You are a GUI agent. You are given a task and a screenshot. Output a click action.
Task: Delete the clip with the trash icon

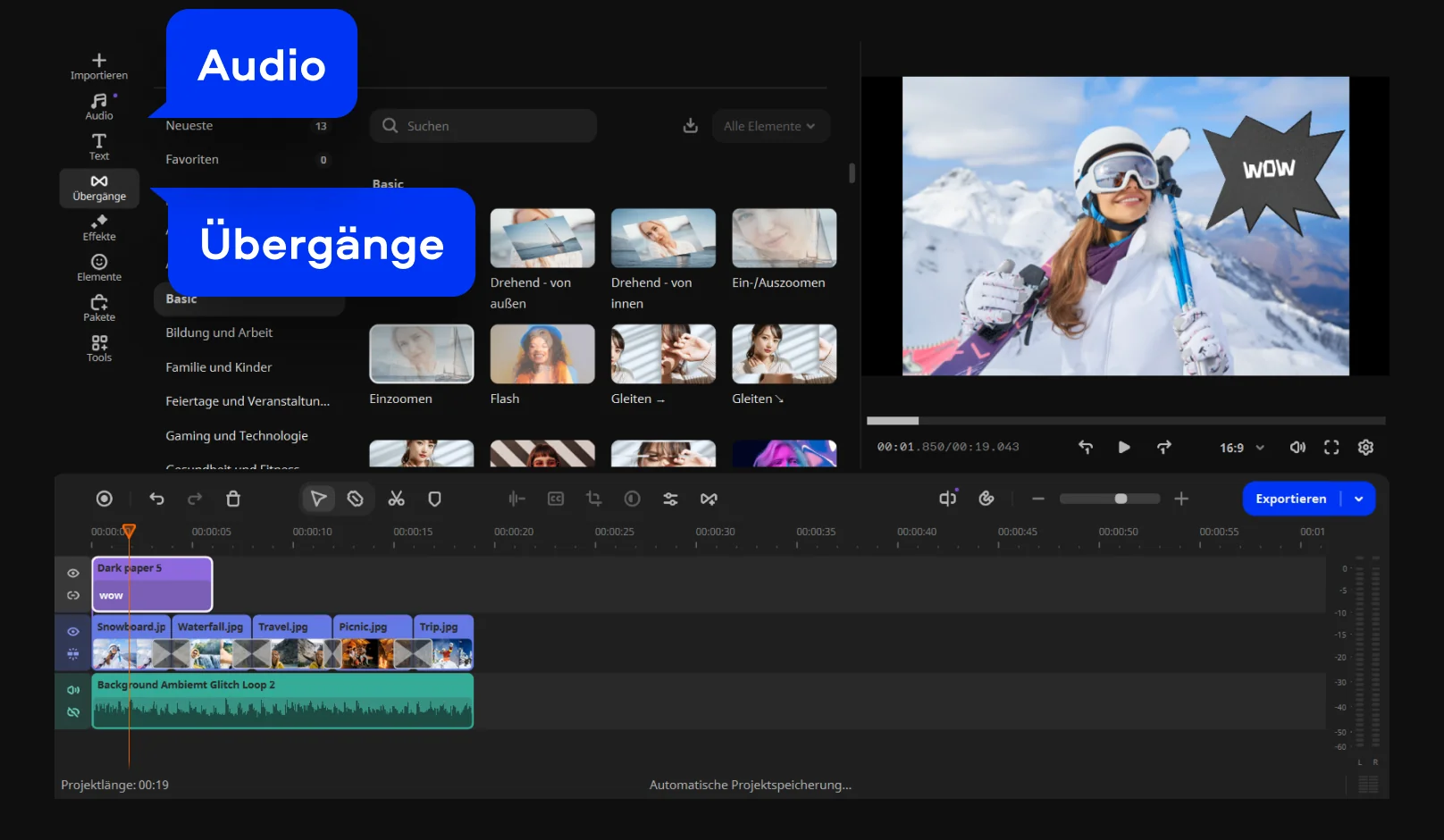click(233, 499)
